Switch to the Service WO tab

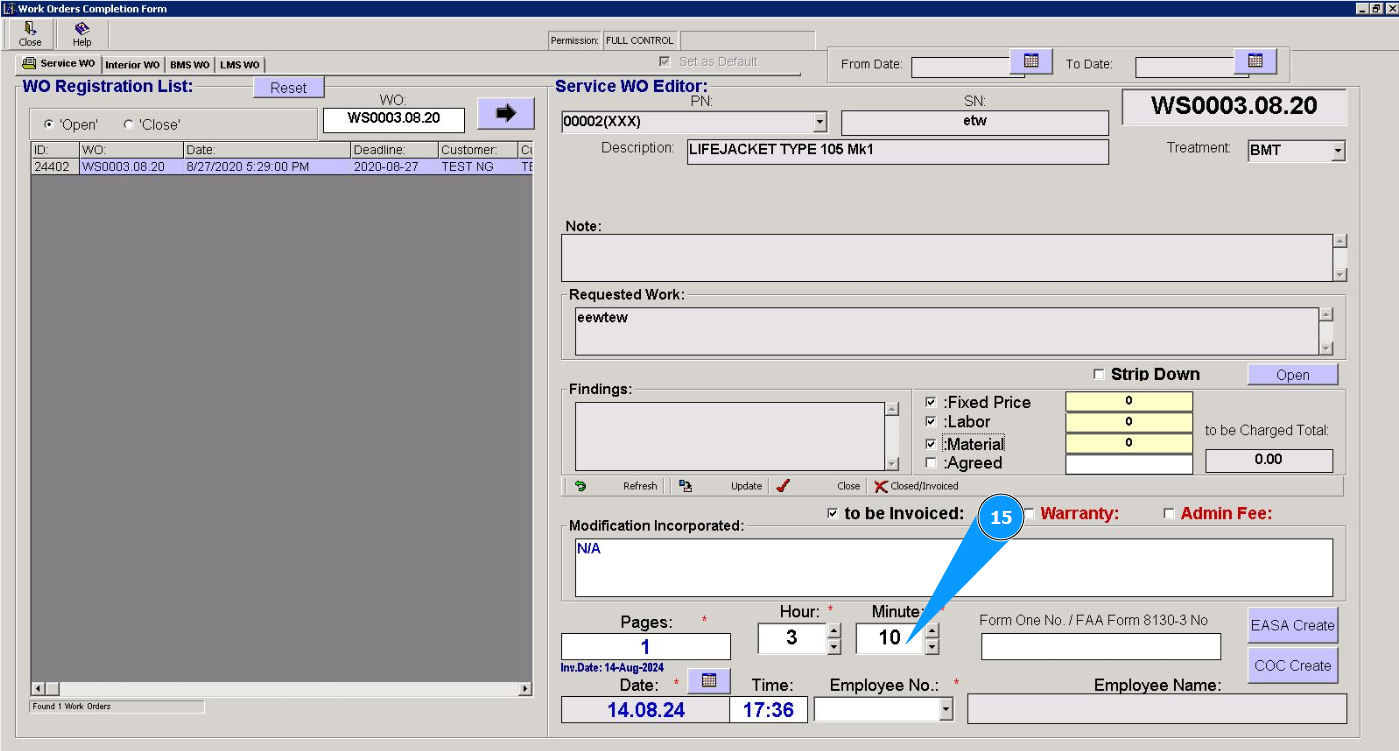pyautogui.click(x=59, y=63)
